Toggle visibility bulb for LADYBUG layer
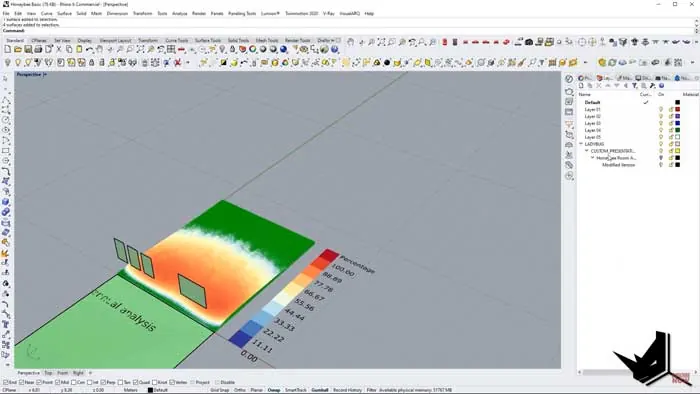Screen dimensions: 700x394 [661, 144]
